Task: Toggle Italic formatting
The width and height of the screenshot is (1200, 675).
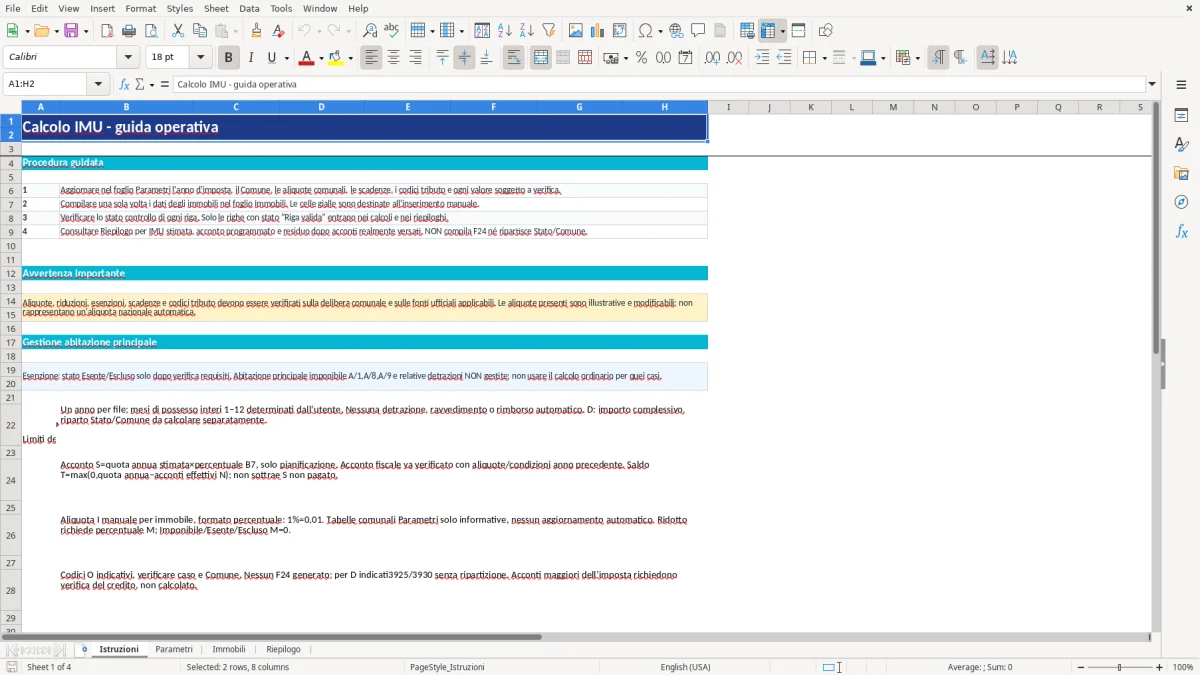Action: click(x=250, y=58)
